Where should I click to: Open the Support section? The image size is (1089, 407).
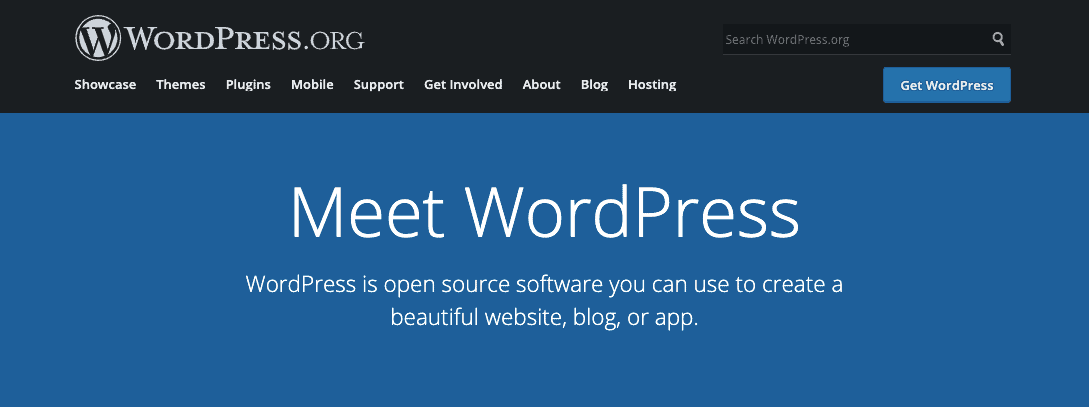click(379, 85)
